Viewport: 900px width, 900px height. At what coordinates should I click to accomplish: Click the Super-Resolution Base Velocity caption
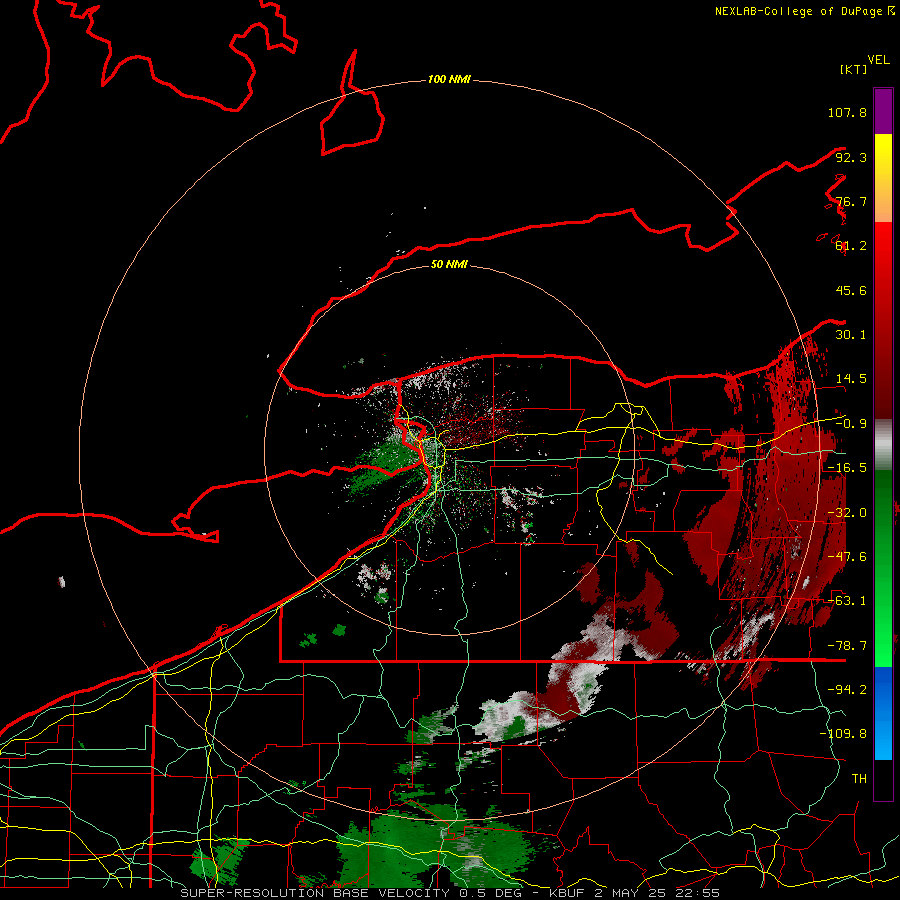click(449, 893)
